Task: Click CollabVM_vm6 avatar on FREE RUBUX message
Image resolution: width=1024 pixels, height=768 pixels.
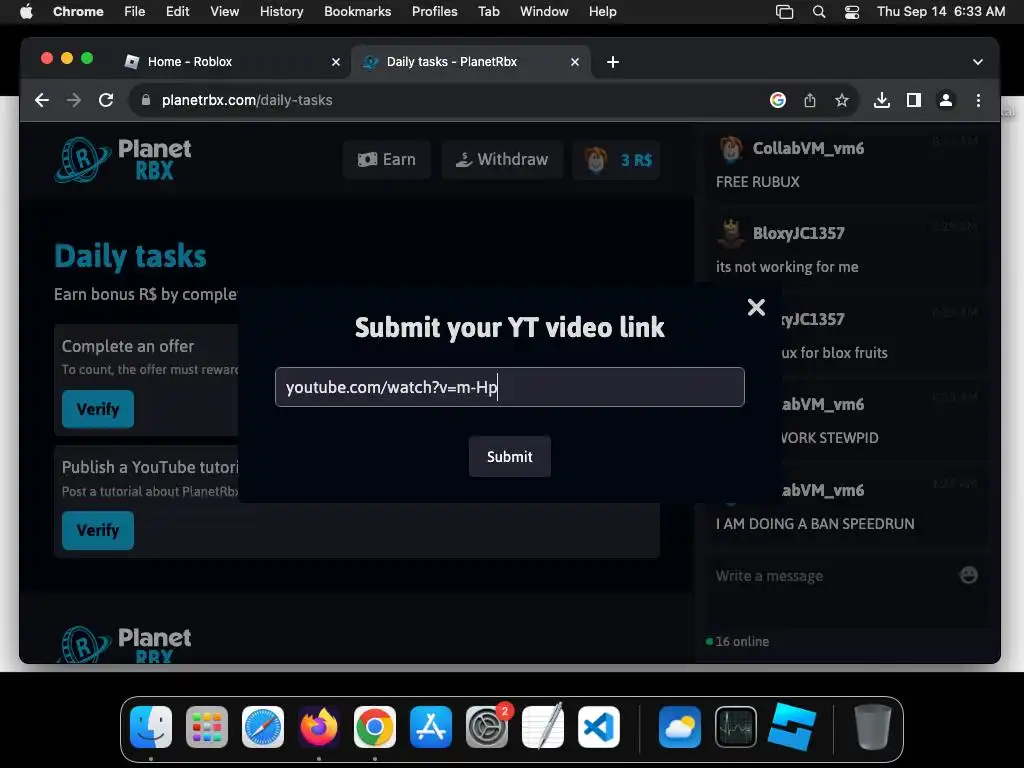Action: (x=731, y=149)
